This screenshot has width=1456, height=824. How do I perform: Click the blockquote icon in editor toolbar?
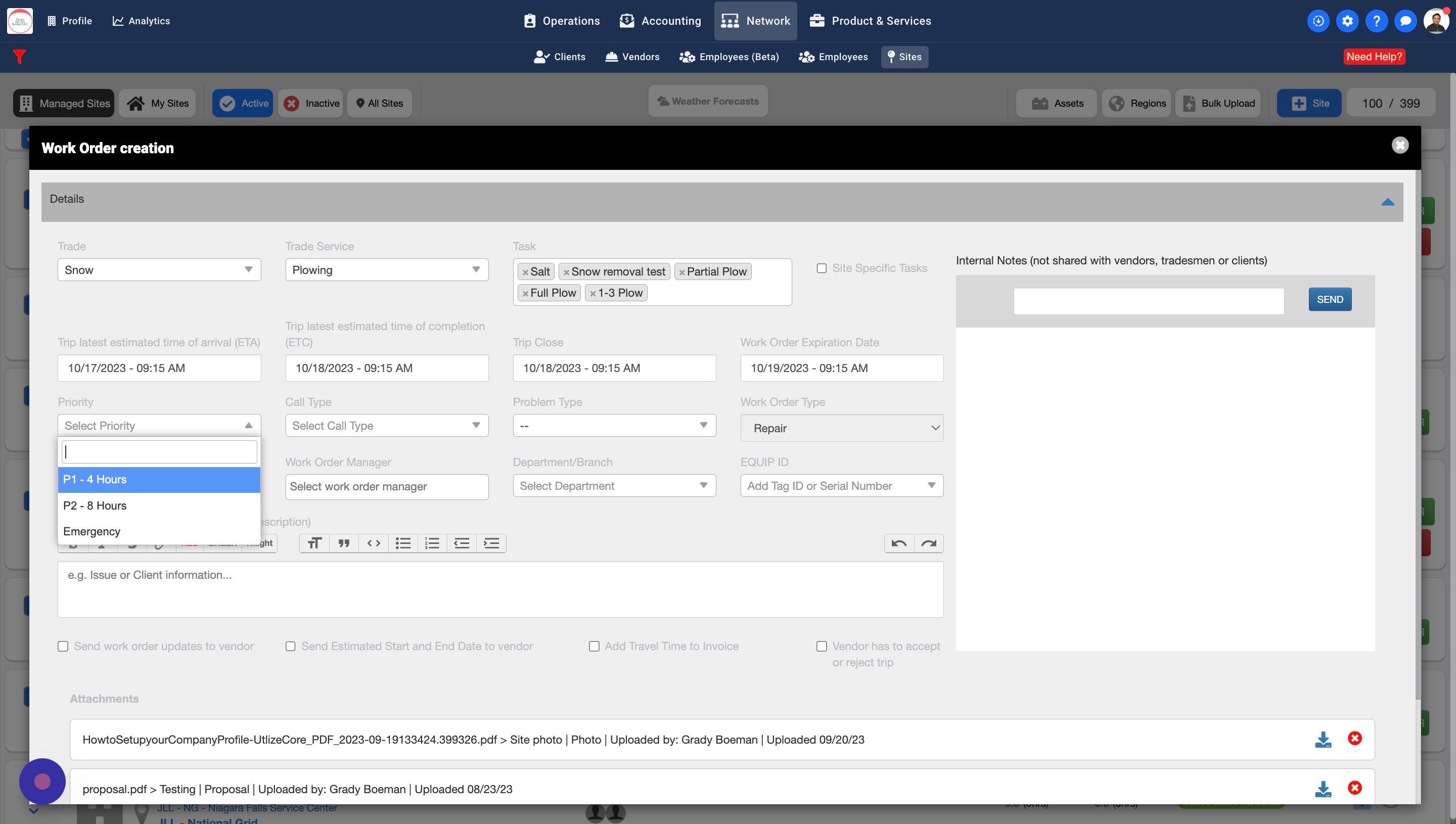coord(343,543)
